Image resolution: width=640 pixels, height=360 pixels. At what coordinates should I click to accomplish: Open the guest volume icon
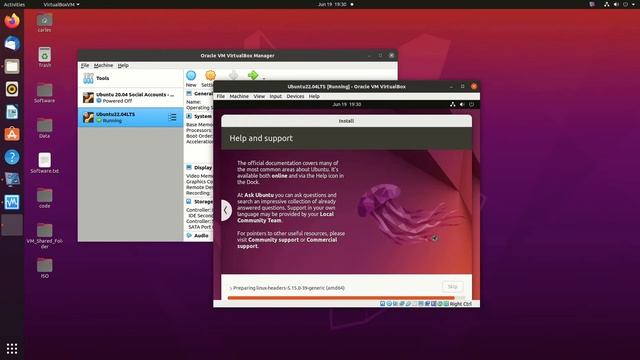click(x=462, y=104)
